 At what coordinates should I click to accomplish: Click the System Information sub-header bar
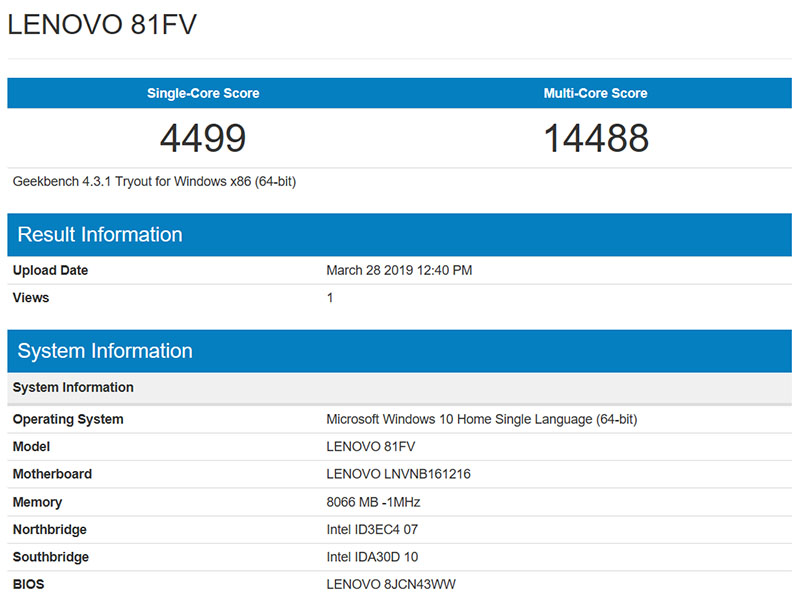click(x=72, y=387)
